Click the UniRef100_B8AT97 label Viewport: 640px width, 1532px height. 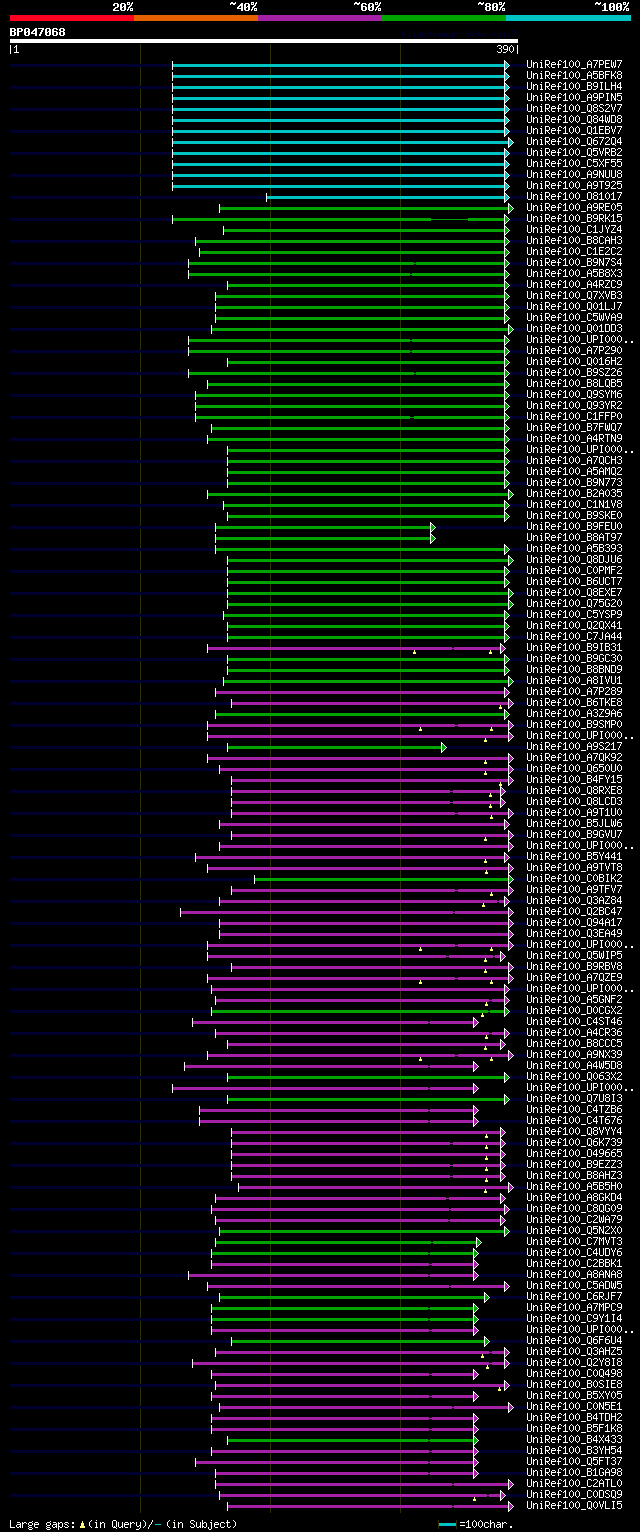pyautogui.click(x=574, y=537)
